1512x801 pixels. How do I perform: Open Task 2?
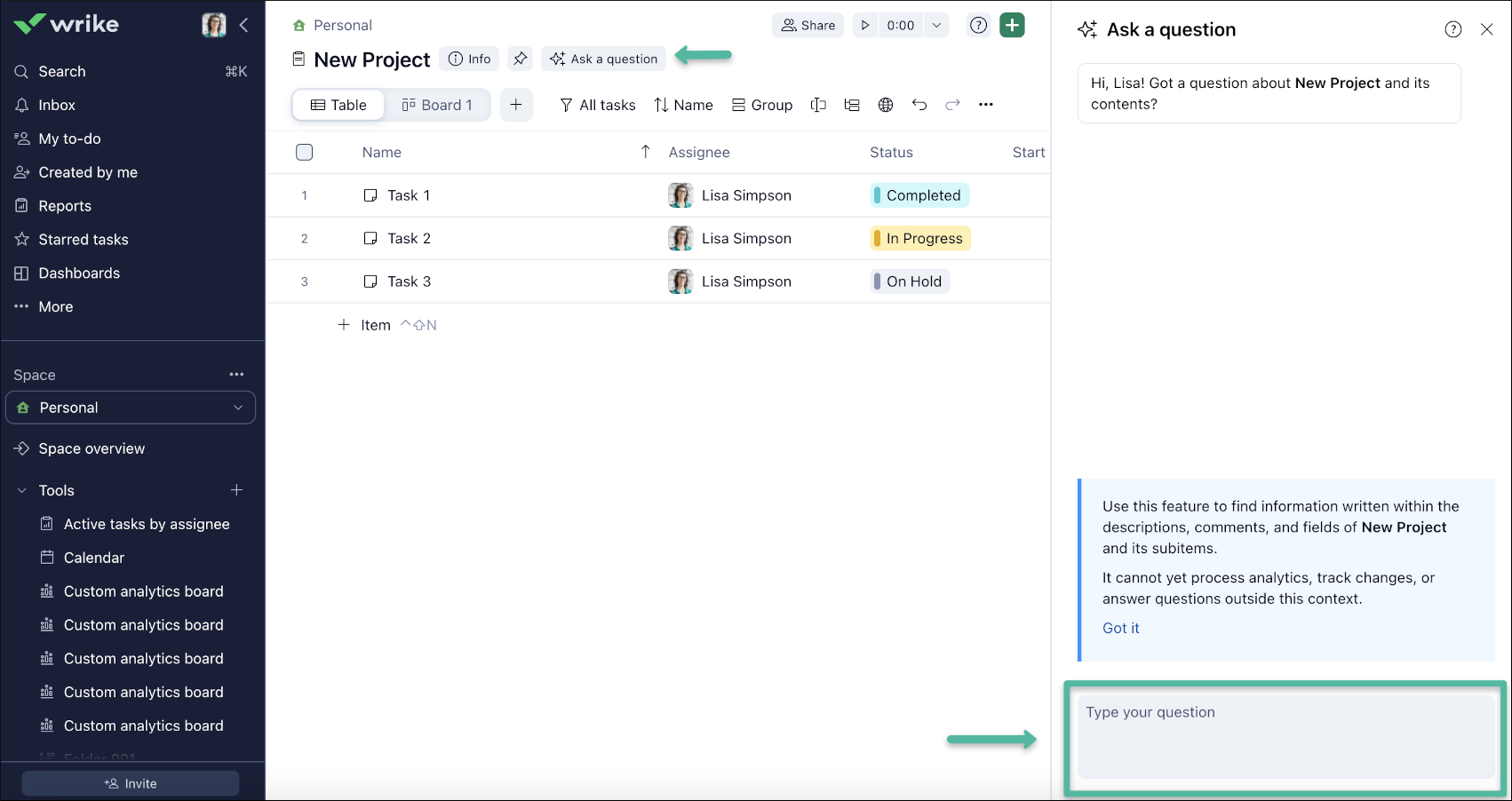410,238
